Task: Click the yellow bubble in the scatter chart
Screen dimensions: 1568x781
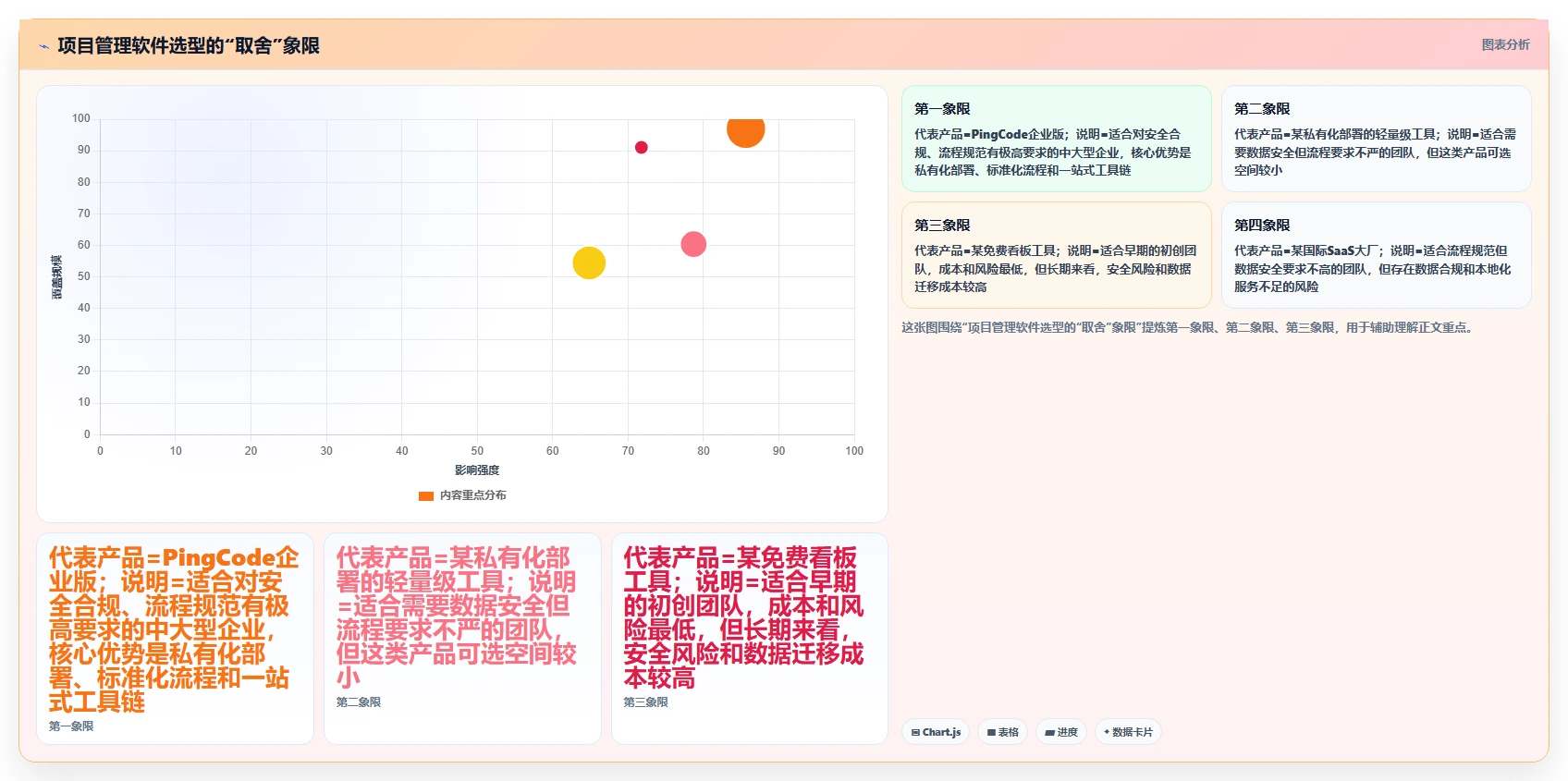Action: (589, 262)
